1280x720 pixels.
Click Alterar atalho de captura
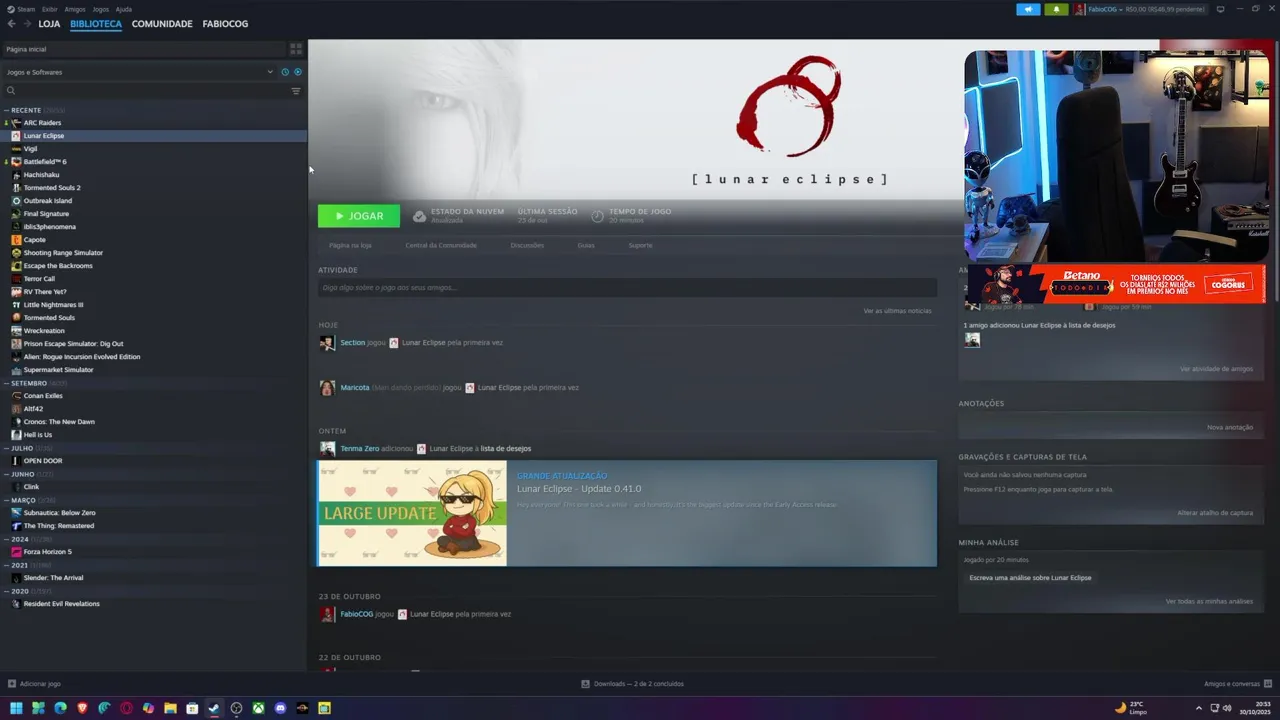(x=1215, y=513)
